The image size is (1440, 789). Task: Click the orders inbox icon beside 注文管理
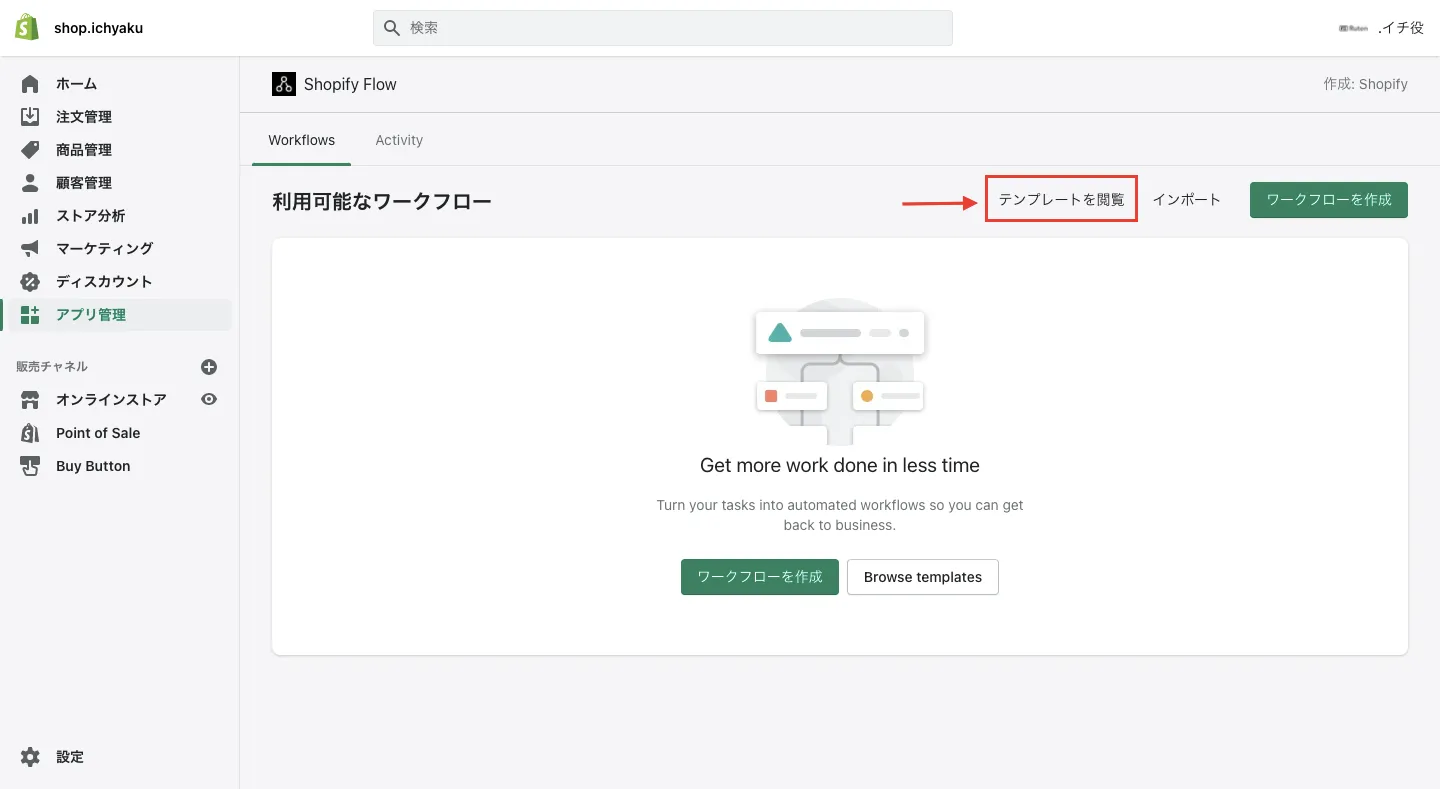(30, 117)
